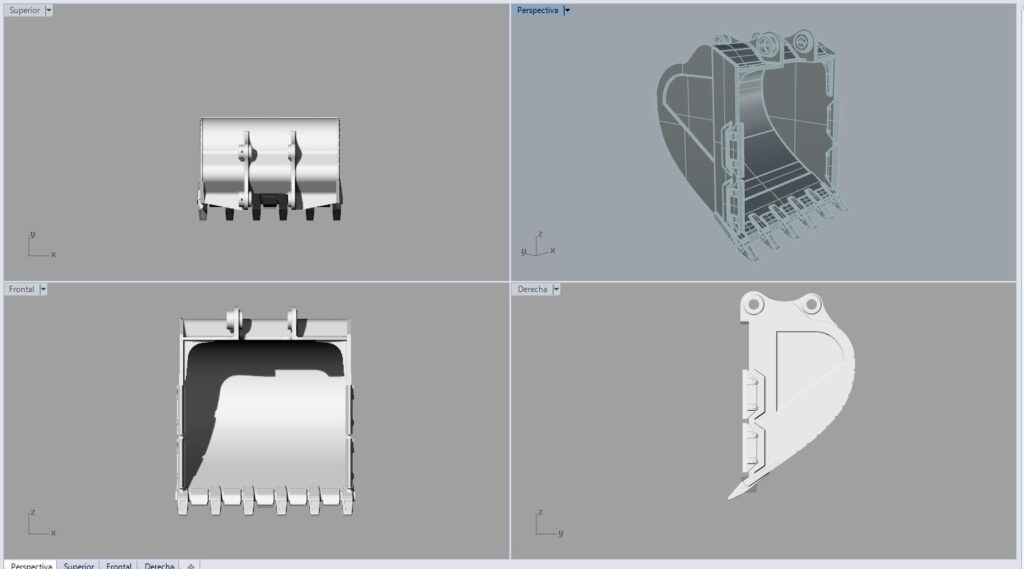Click the Superior viewport title label
Image resolution: width=1024 pixels, height=569 pixels.
click(x=24, y=10)
